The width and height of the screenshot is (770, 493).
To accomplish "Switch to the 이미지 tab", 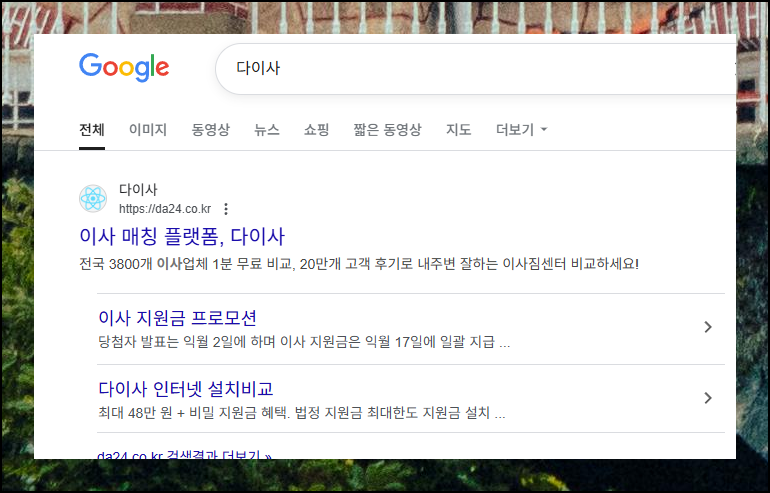I will 148,130.
